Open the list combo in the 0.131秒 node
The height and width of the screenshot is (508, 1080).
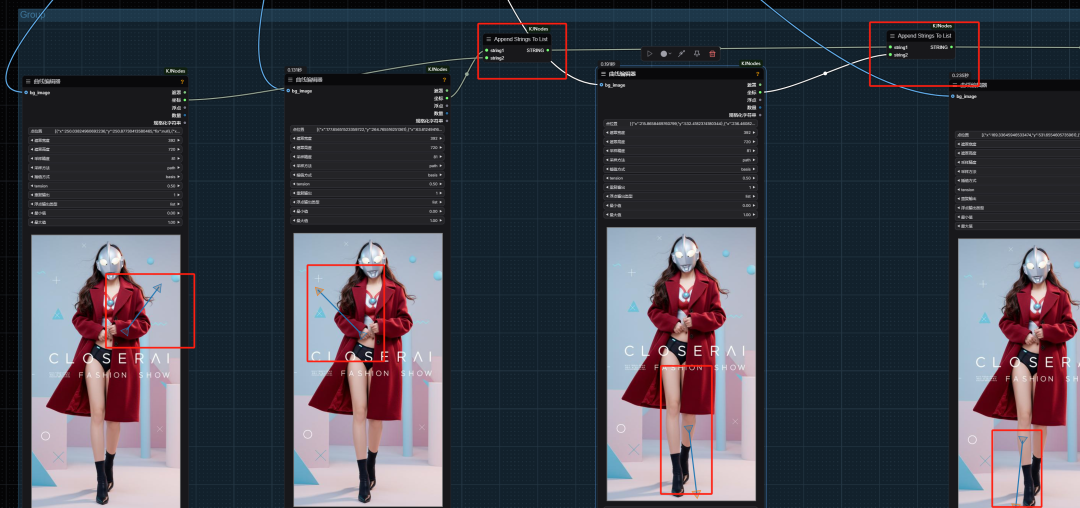[367, 202]
